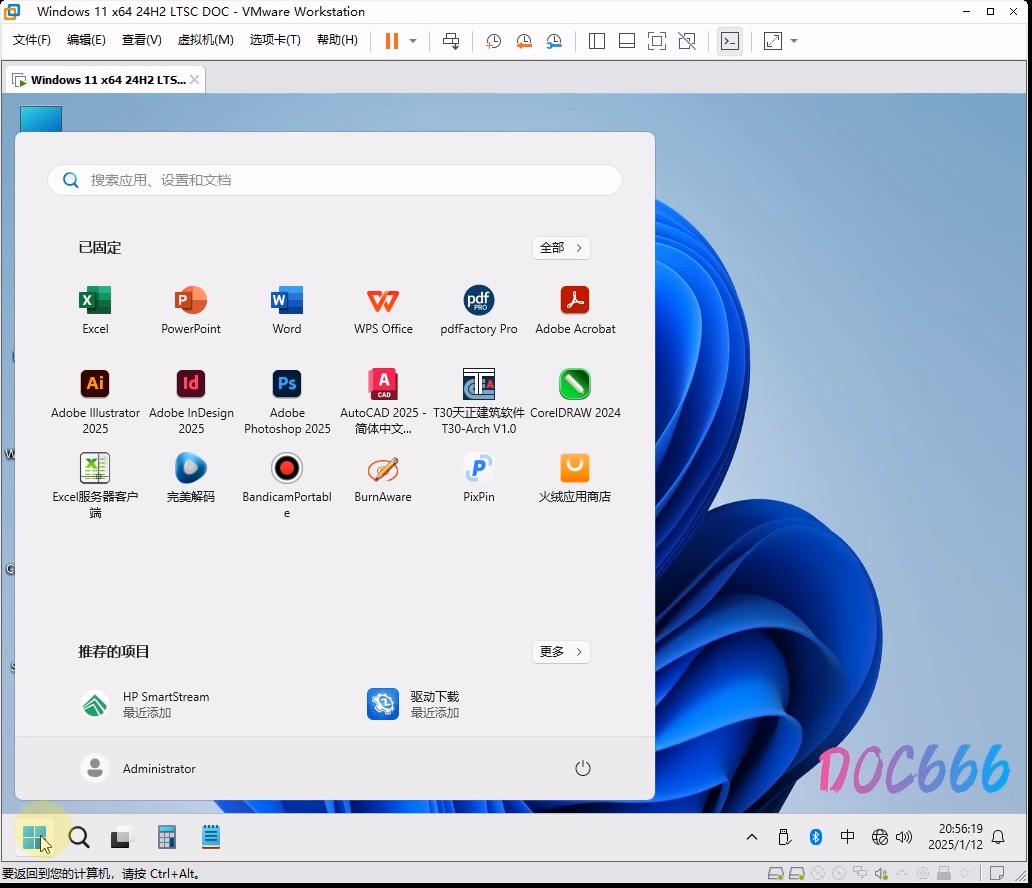Viewport: 1032px width, 888px height.
Task: Open Adobe Photoshop 2025
Action: 287,402
